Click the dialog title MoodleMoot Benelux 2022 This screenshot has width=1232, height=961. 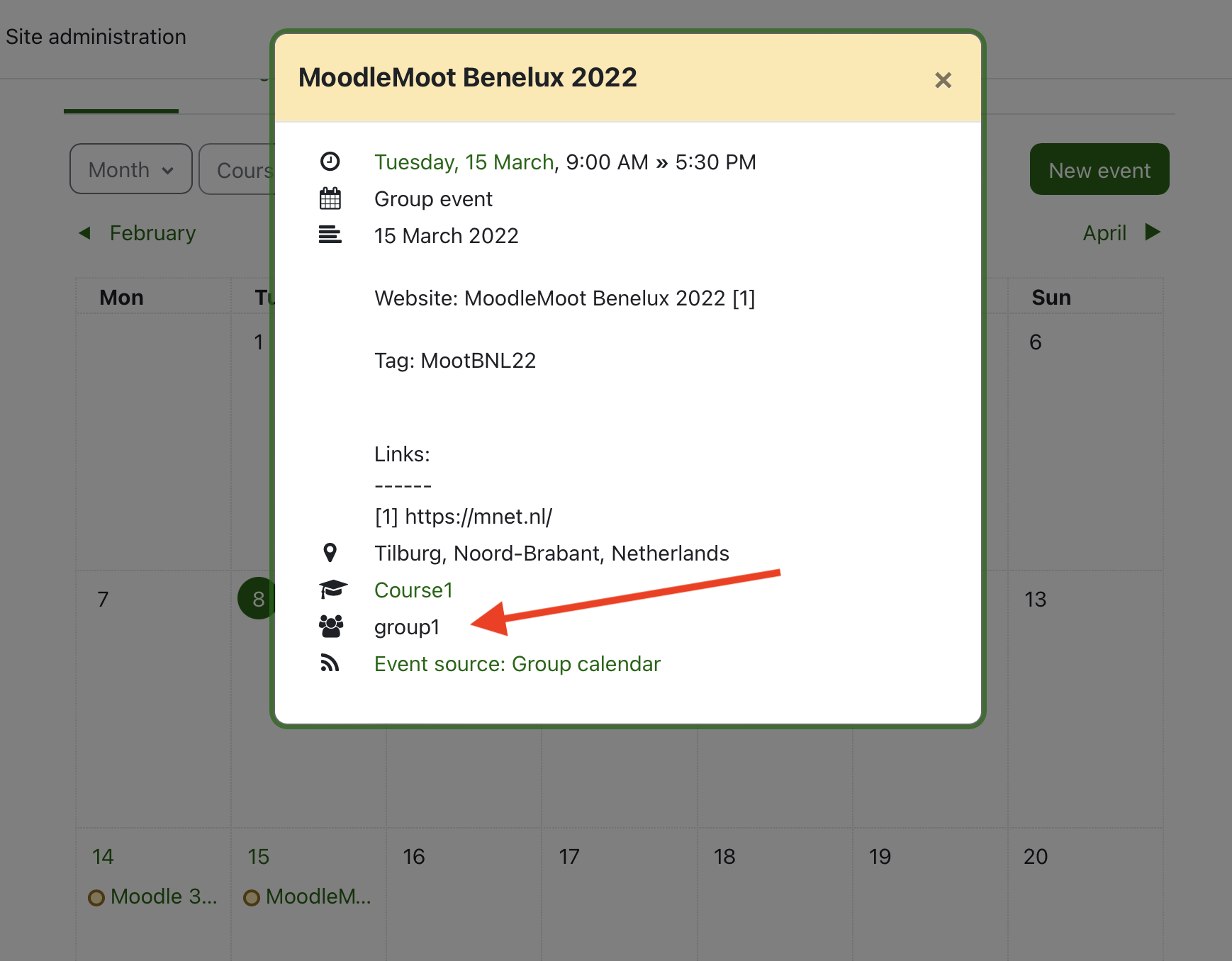[468, 77]
